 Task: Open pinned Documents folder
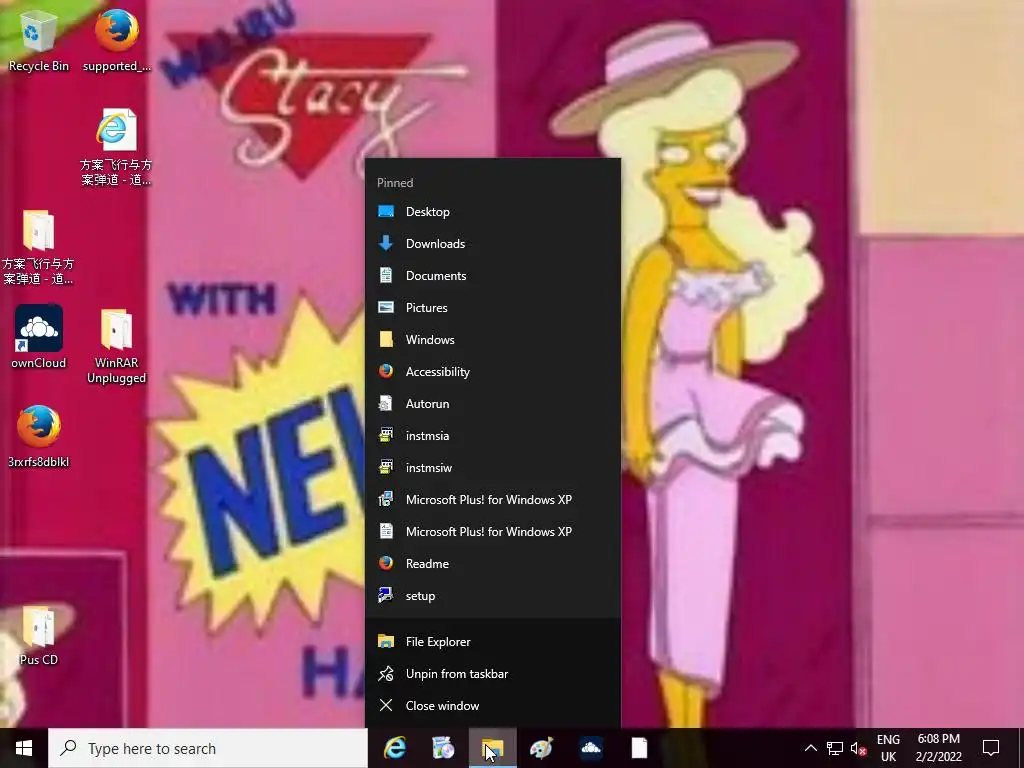(x=492, y=276)
